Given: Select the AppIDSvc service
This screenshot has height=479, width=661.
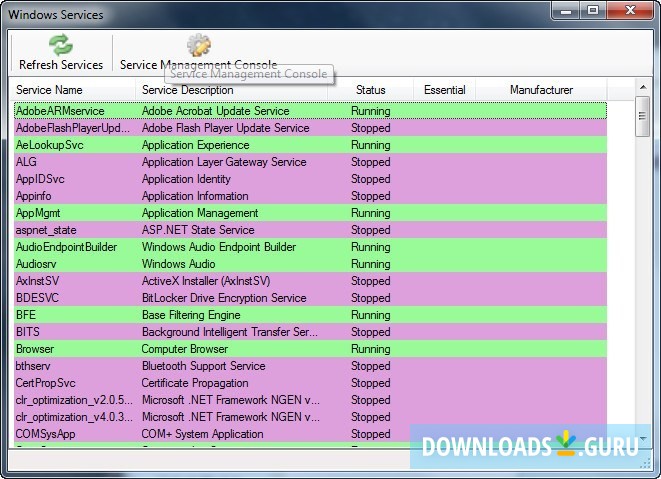Looking at the screenshot, I should pos(310,179).
